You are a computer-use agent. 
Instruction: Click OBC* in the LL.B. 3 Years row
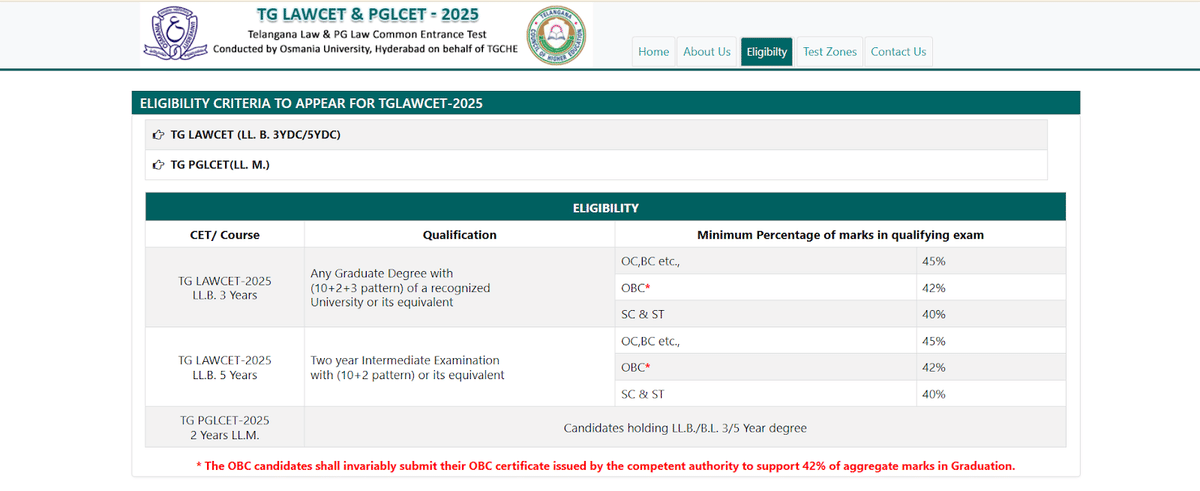pyautogui.click(x=765, y=287)
